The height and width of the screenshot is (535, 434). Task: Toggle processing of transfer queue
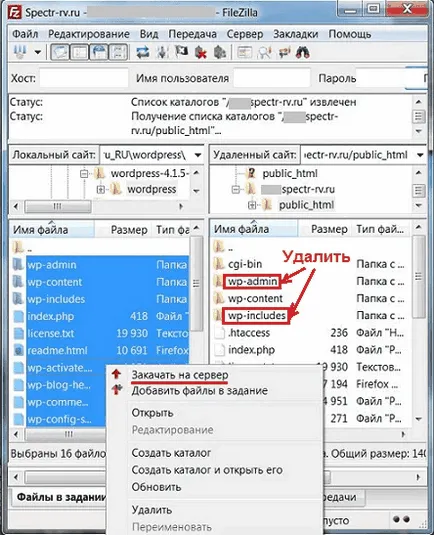click(x=162, y=53)
